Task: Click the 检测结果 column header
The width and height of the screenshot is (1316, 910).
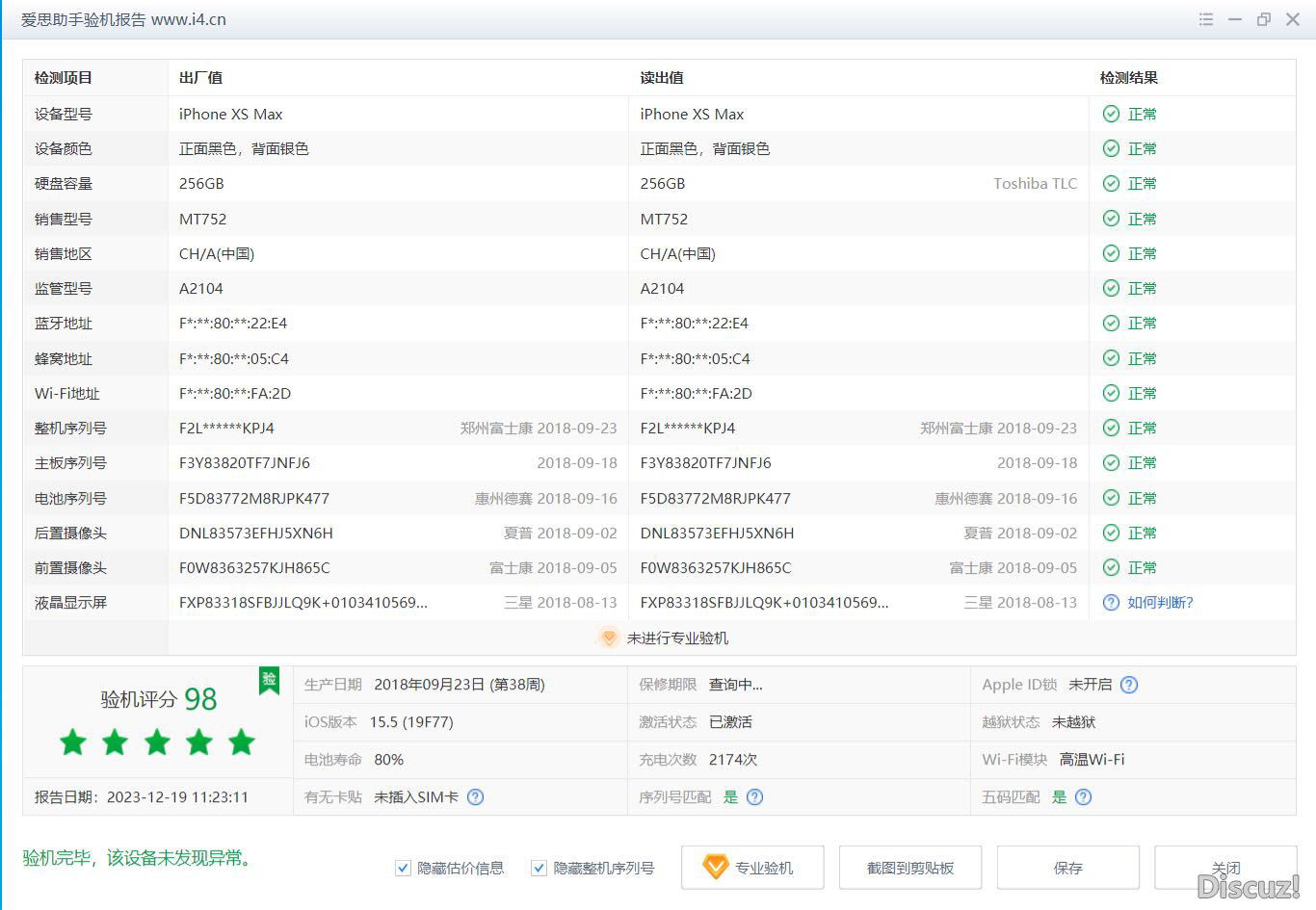Action: pyautogui.click(x=1129, y=78)
